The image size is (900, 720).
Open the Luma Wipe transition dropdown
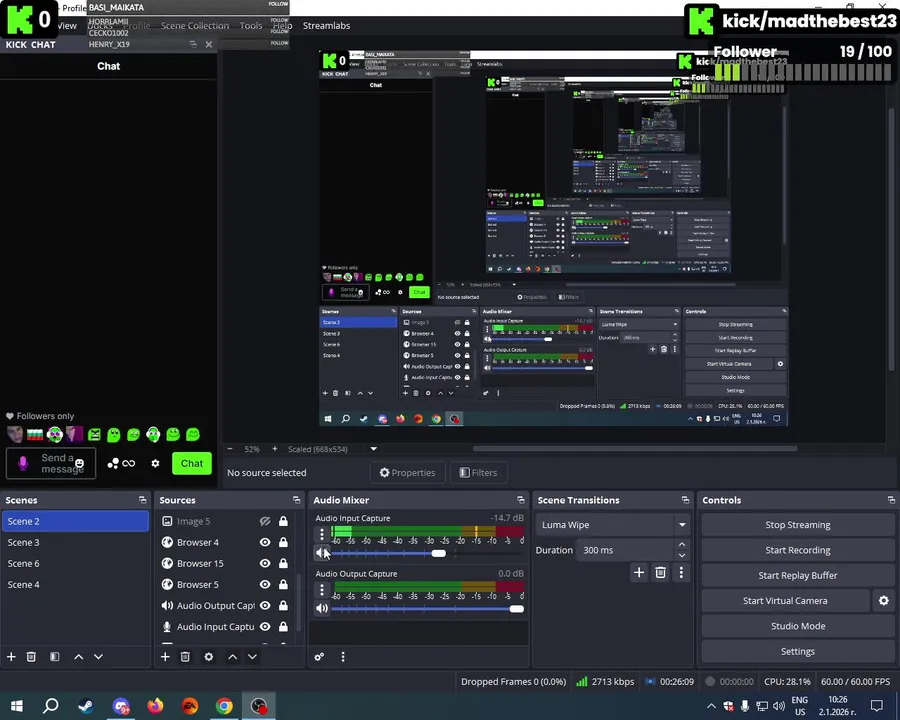click(x=612, y=525)
